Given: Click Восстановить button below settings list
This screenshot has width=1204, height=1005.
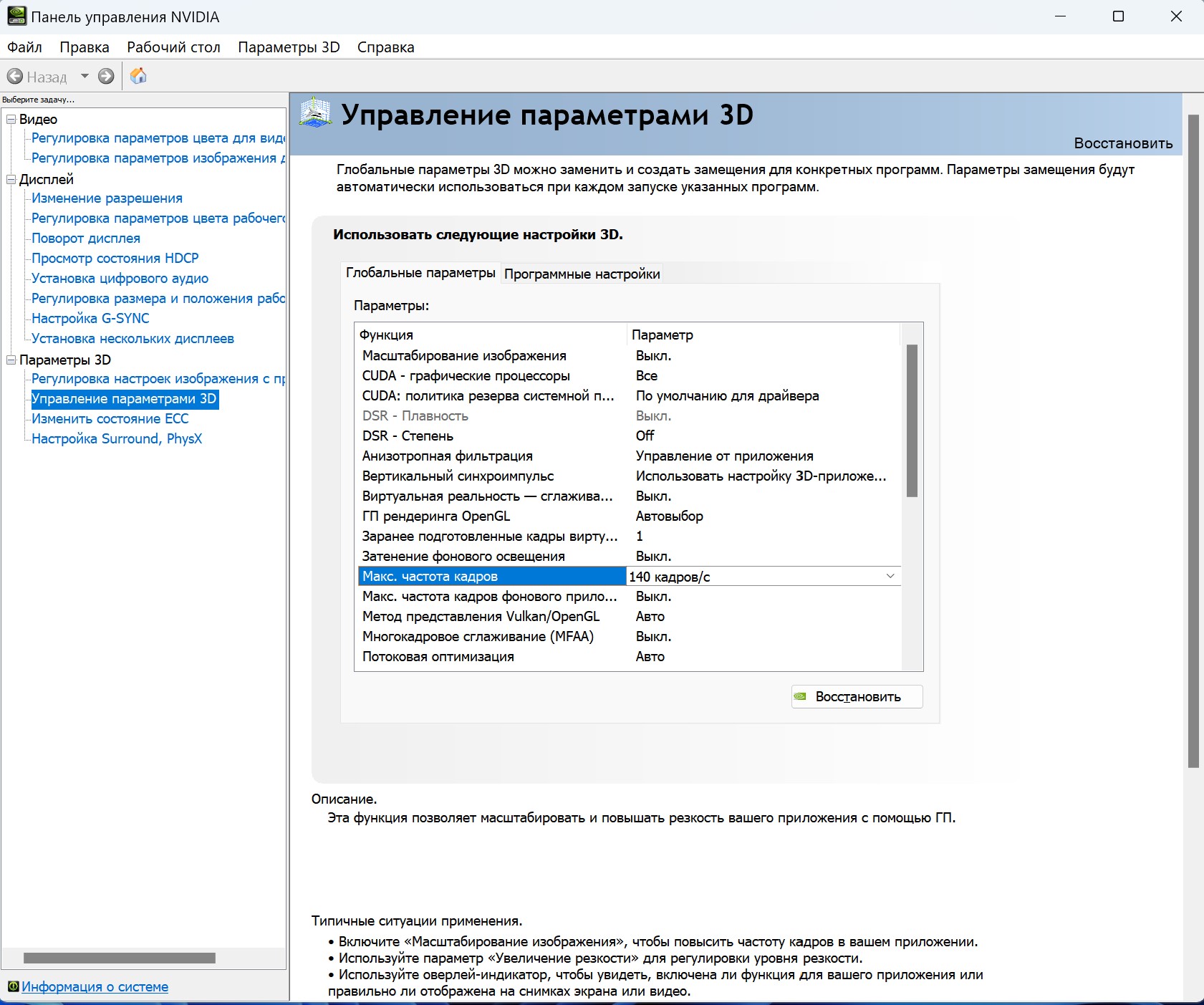Looking at the screenshot, I should pyautogui.click(x=857, y=697).
